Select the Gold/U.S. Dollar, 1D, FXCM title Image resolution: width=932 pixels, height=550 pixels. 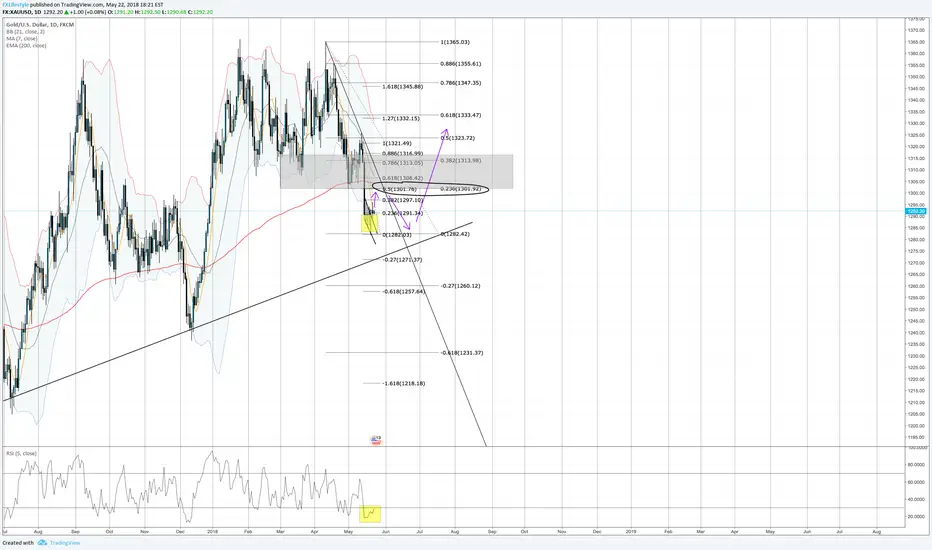point(40,24)
